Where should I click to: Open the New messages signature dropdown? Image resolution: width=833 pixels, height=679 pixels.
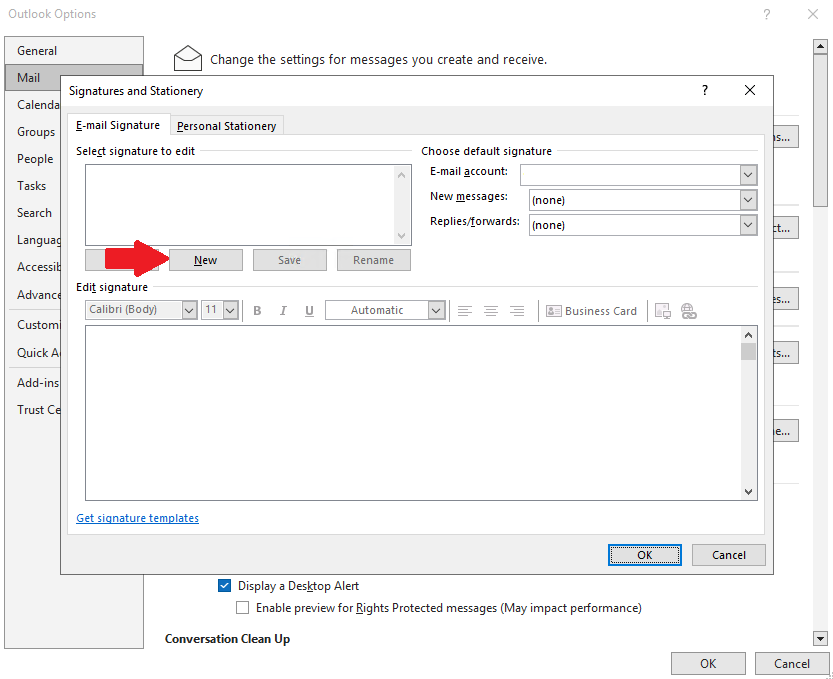coord(748,200)
